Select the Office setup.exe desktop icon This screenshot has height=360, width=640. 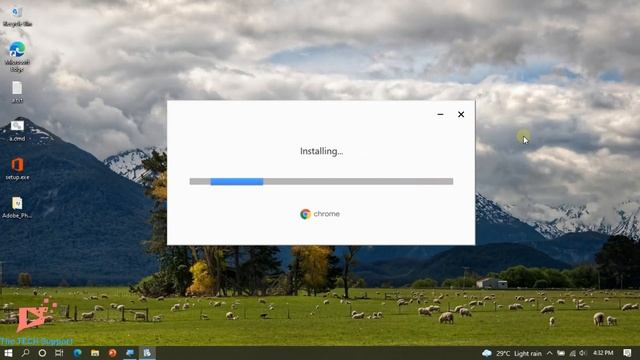[x=17, y=169]
